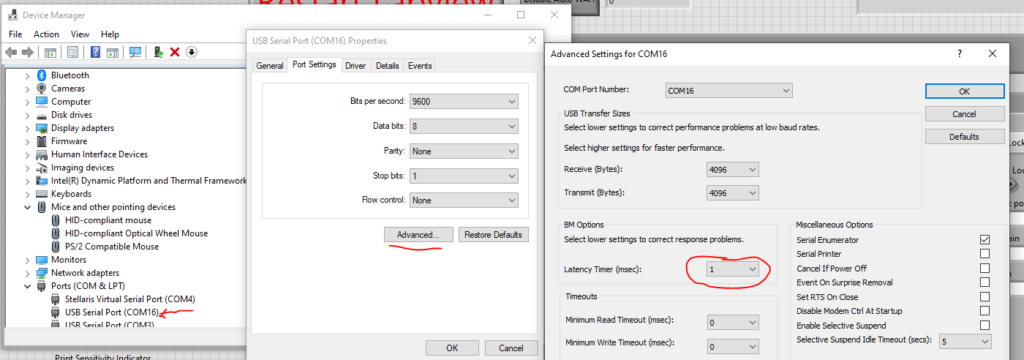Click the Update driver toolbar icon
The height and width of the screenshot is (360, 1024).
coord(158,52)
